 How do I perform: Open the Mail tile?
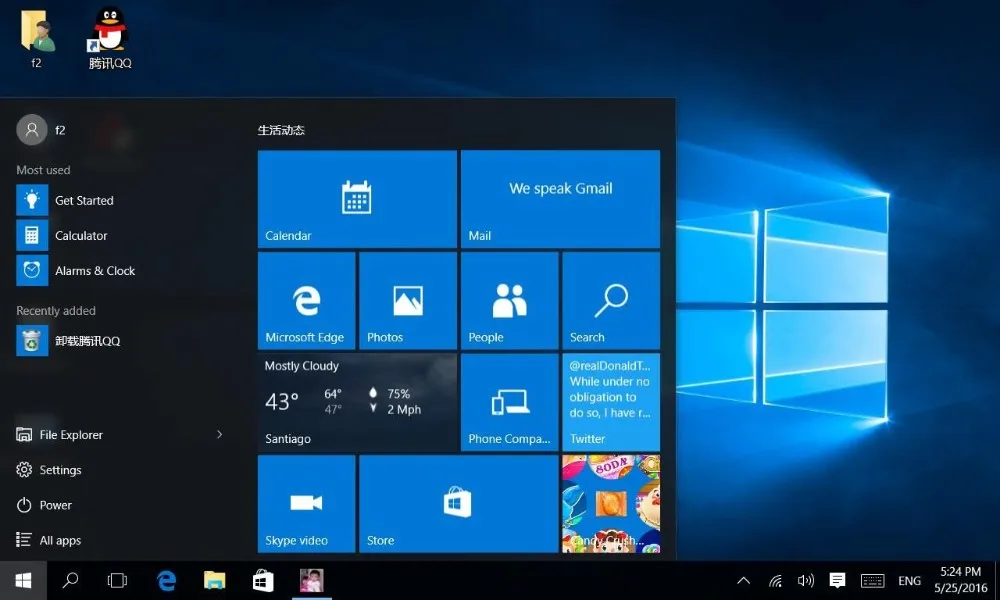(x=560, y=199)
